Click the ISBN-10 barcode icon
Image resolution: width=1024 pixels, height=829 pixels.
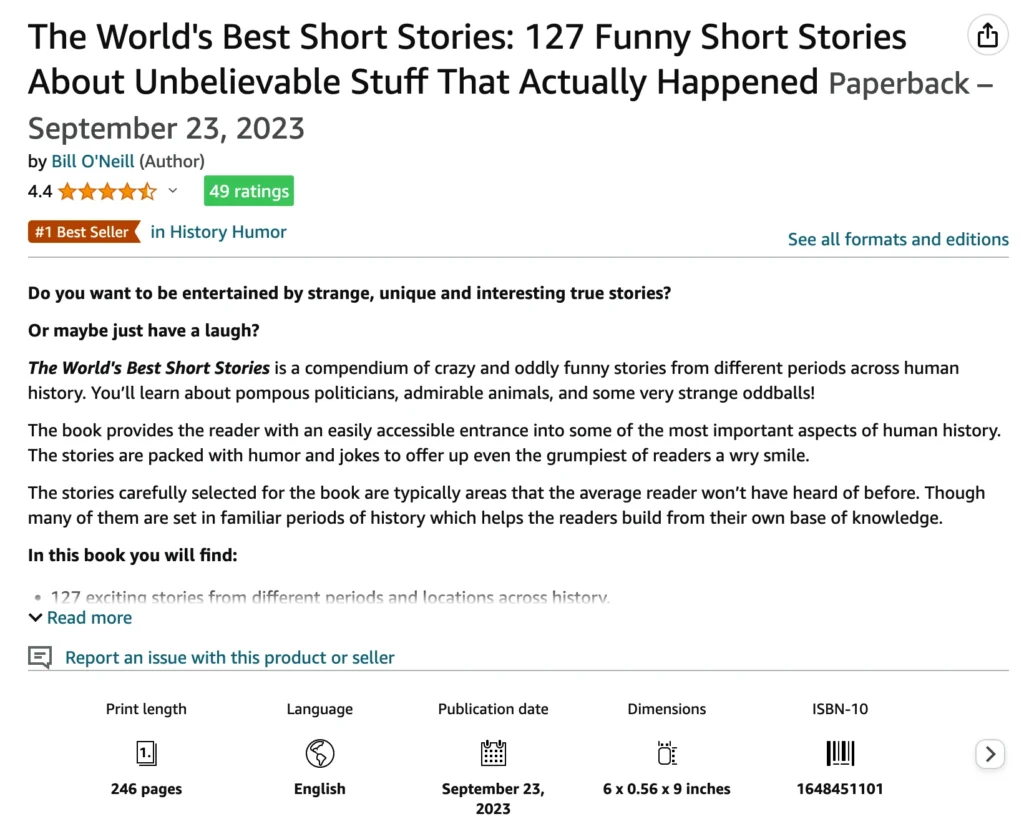[840, 753]
